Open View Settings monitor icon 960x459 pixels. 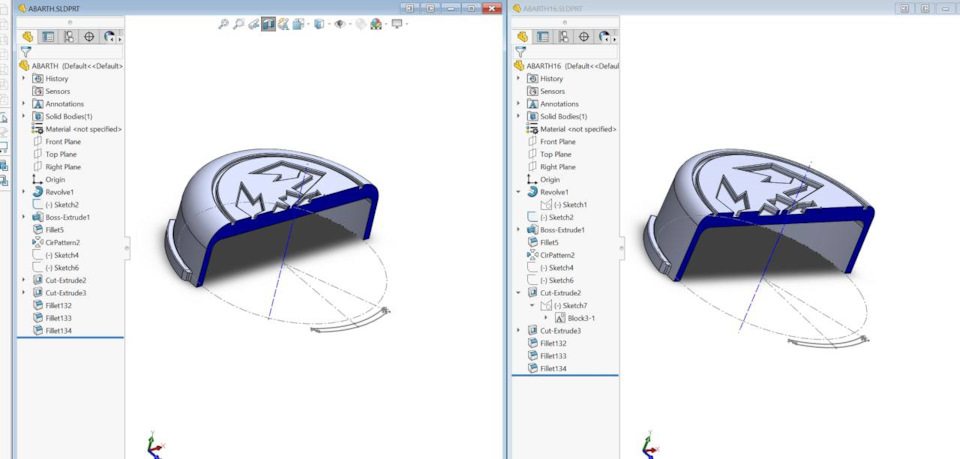pos(397,24)
